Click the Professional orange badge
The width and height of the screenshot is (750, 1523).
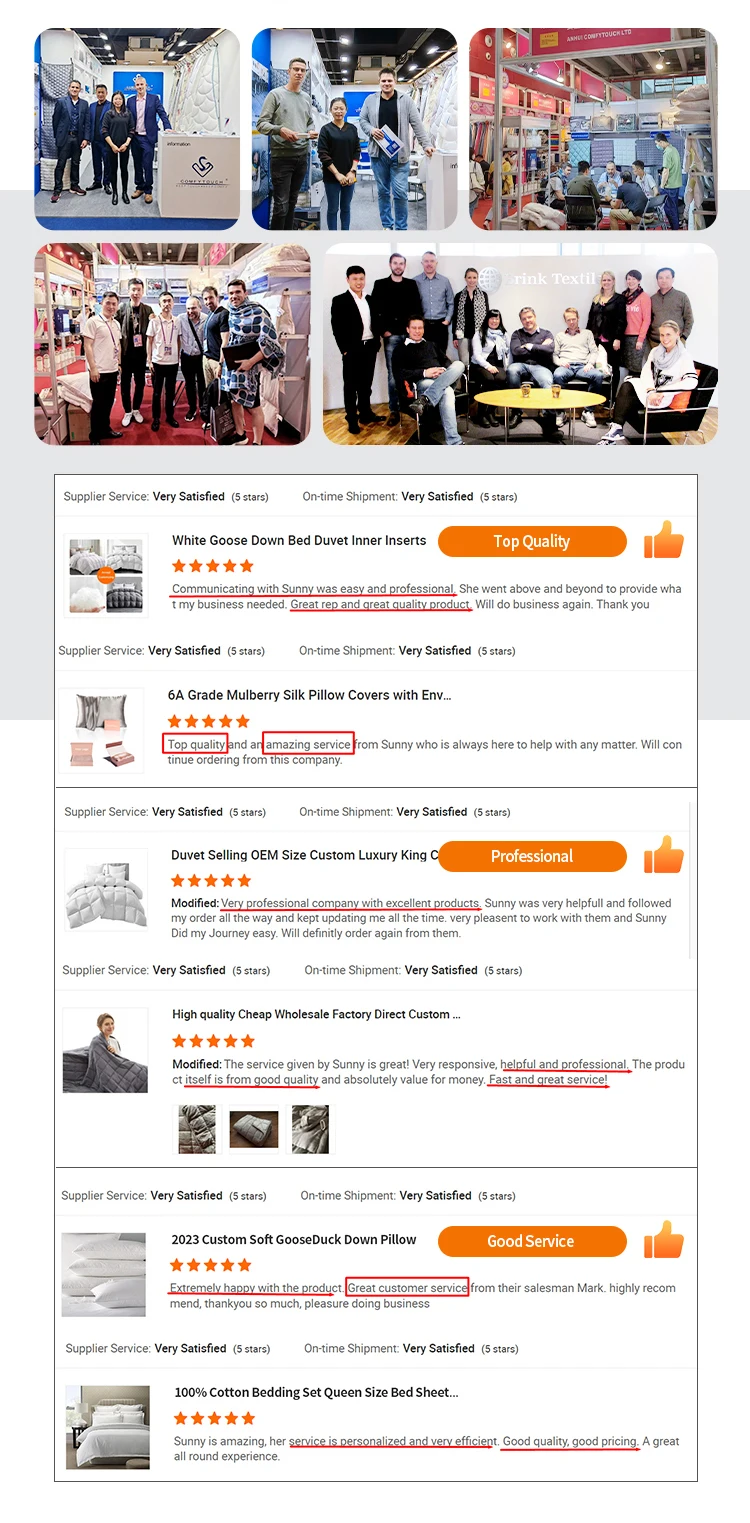pyautogui.click(x=532, y=856)
